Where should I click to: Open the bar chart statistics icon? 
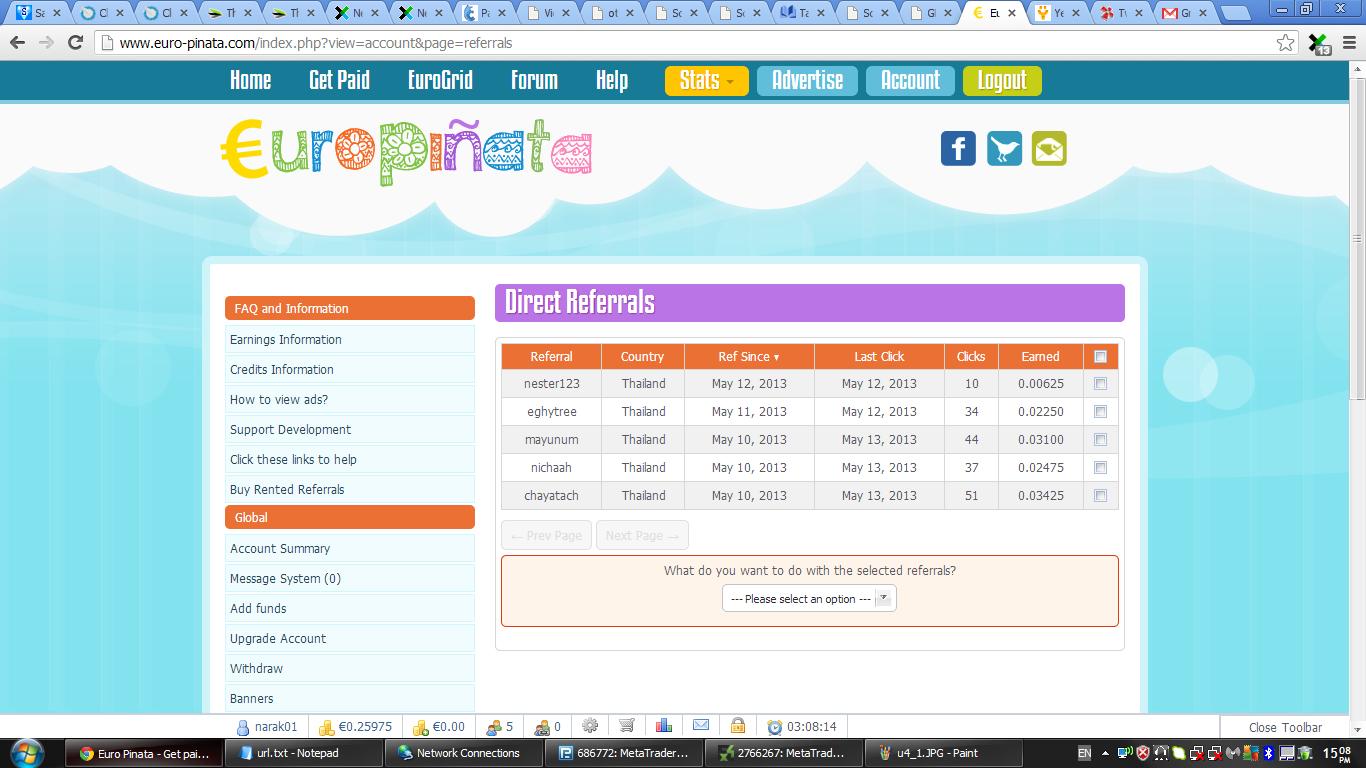664,726
